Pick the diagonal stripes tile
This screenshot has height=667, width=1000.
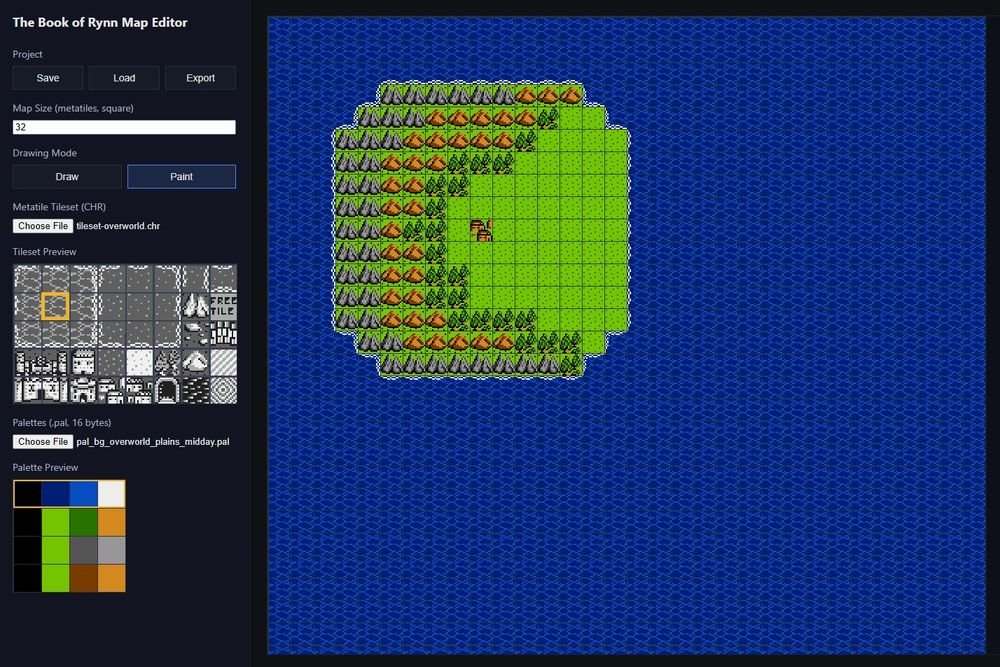click(223, 362)
